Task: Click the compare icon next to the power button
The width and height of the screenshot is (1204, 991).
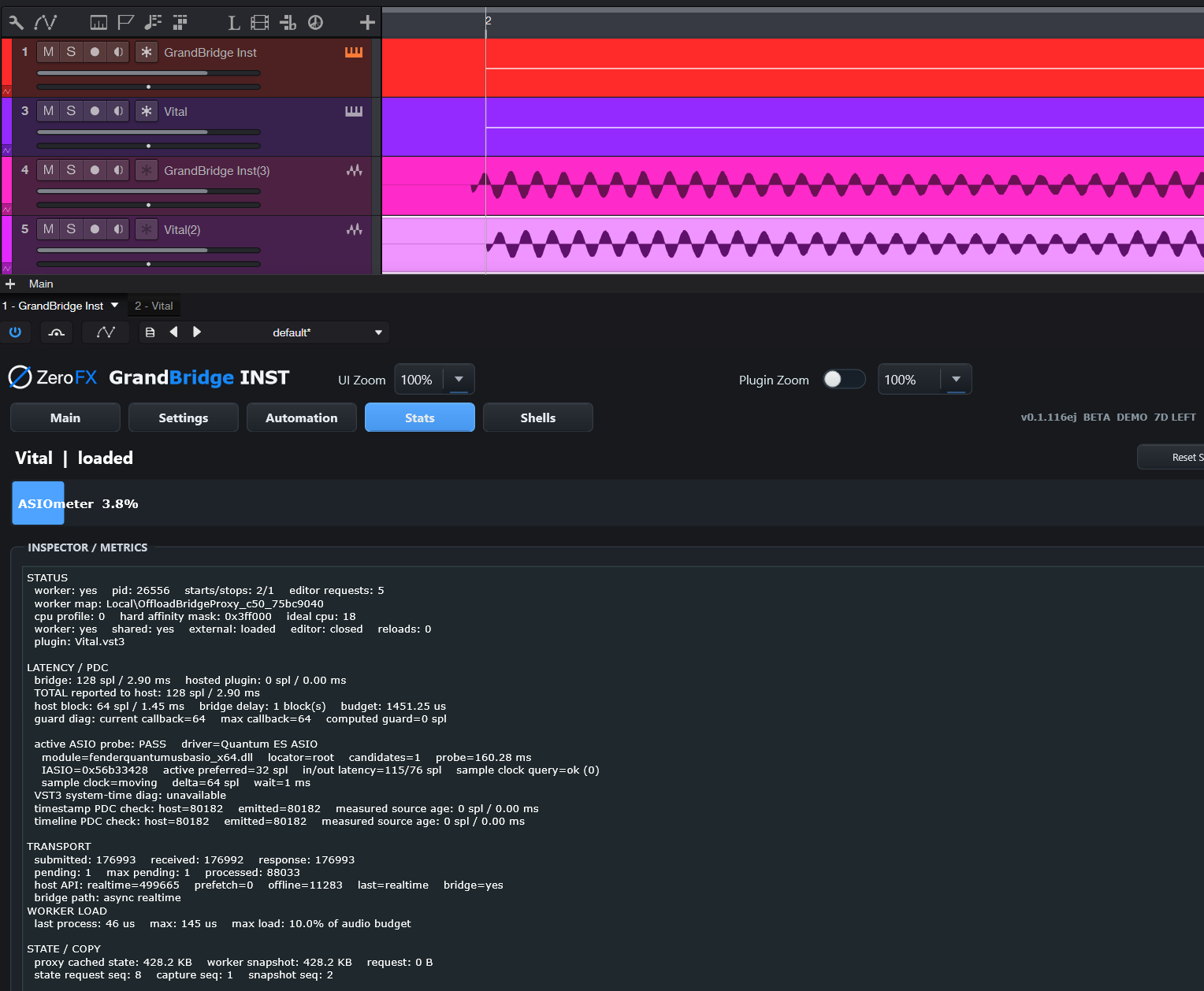Action: point(56,332)
